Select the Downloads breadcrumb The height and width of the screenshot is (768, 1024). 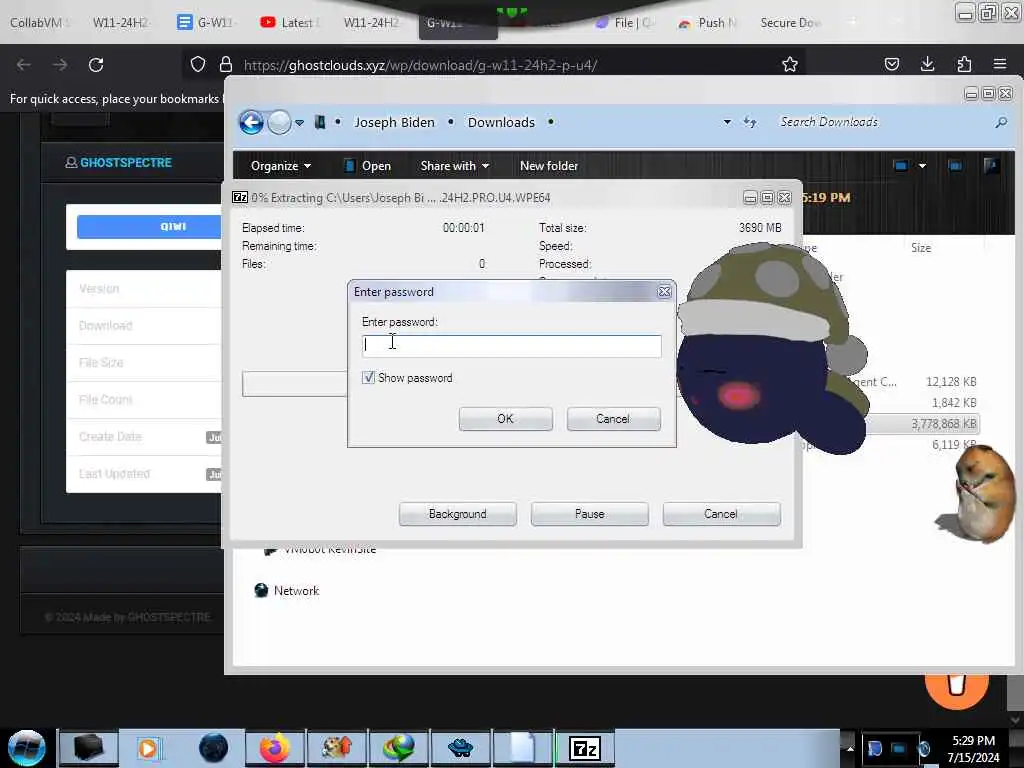click(501, 122)
